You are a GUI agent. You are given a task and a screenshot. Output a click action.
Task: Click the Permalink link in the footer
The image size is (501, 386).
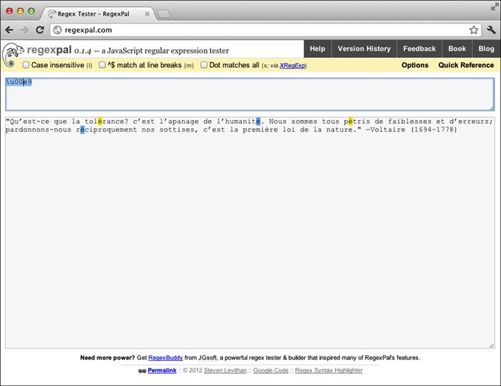(162, 370)
